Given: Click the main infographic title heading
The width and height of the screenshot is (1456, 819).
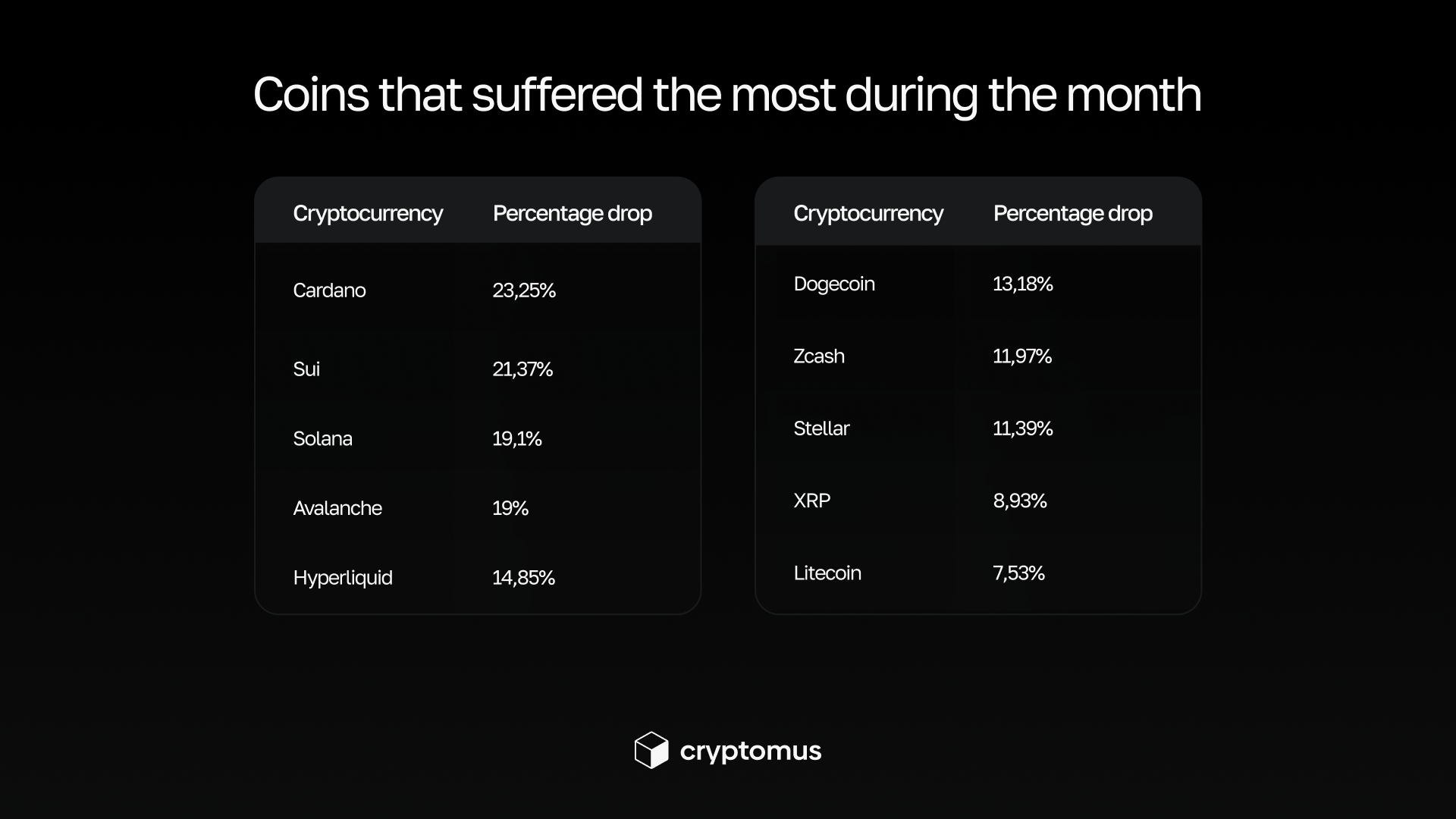Looking at the screenshot, I should click(727, 95).
